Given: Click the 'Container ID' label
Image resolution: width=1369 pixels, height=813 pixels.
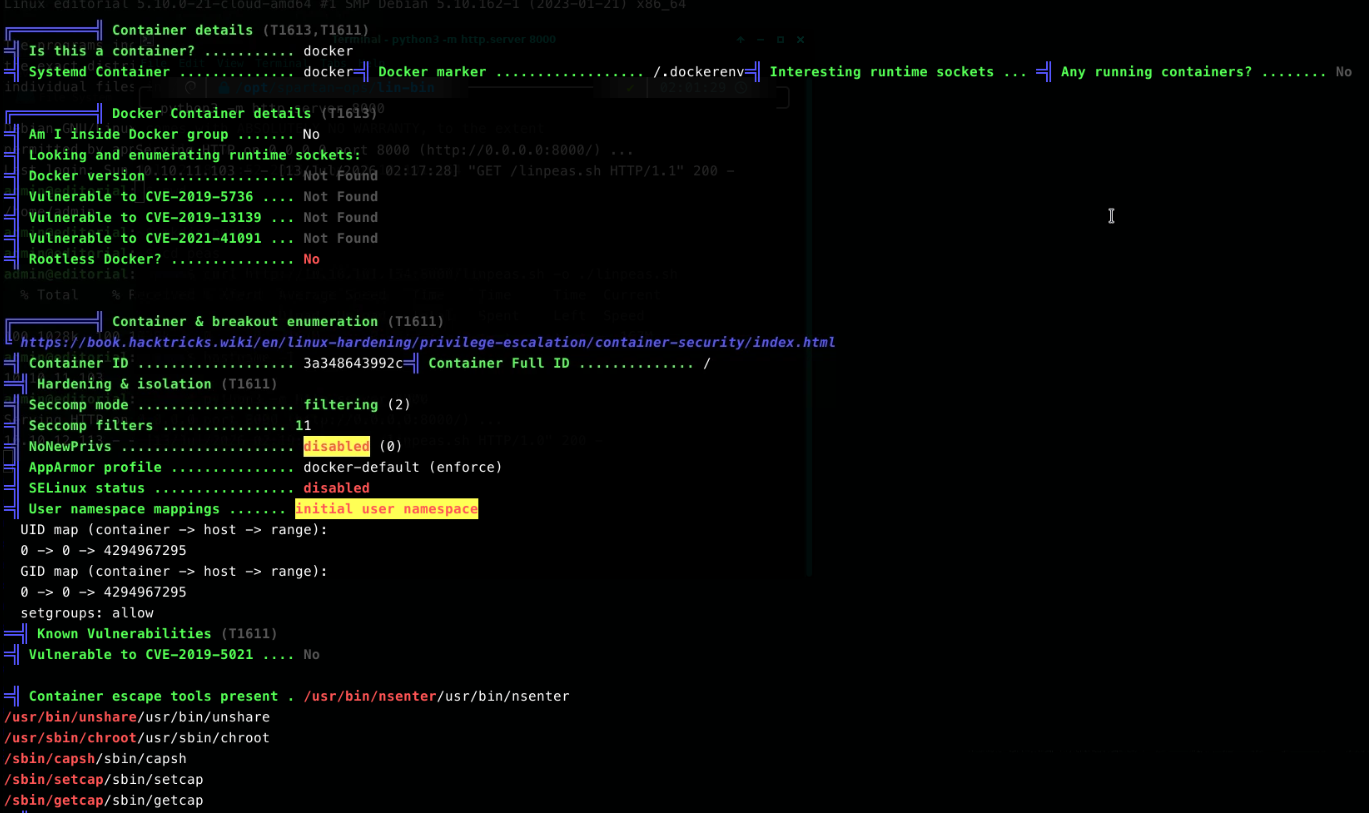Looking at the screenshot, I should (78, 363).
